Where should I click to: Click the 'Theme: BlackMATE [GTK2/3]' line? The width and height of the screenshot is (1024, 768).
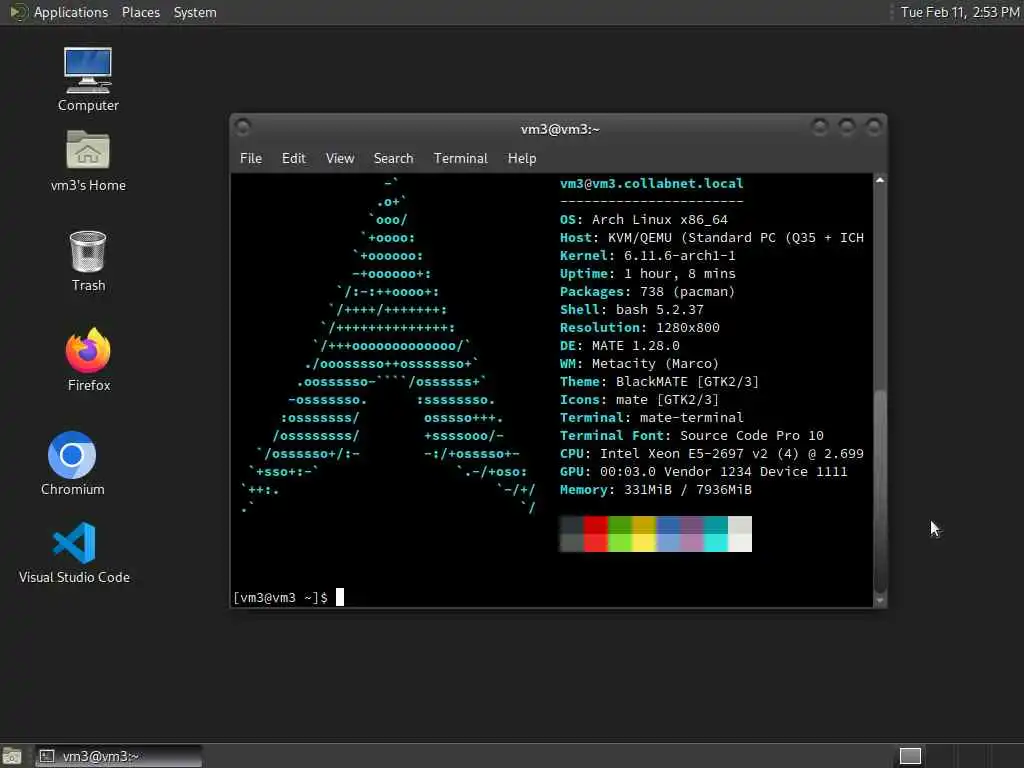pos(660,381)
